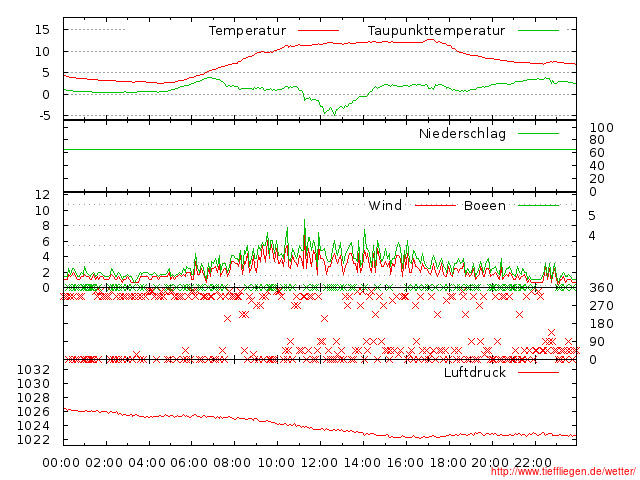640x480 pixels.
Task: Click the 15 temperature axis label
Action: pyautogui.click(x=42, y=30)
